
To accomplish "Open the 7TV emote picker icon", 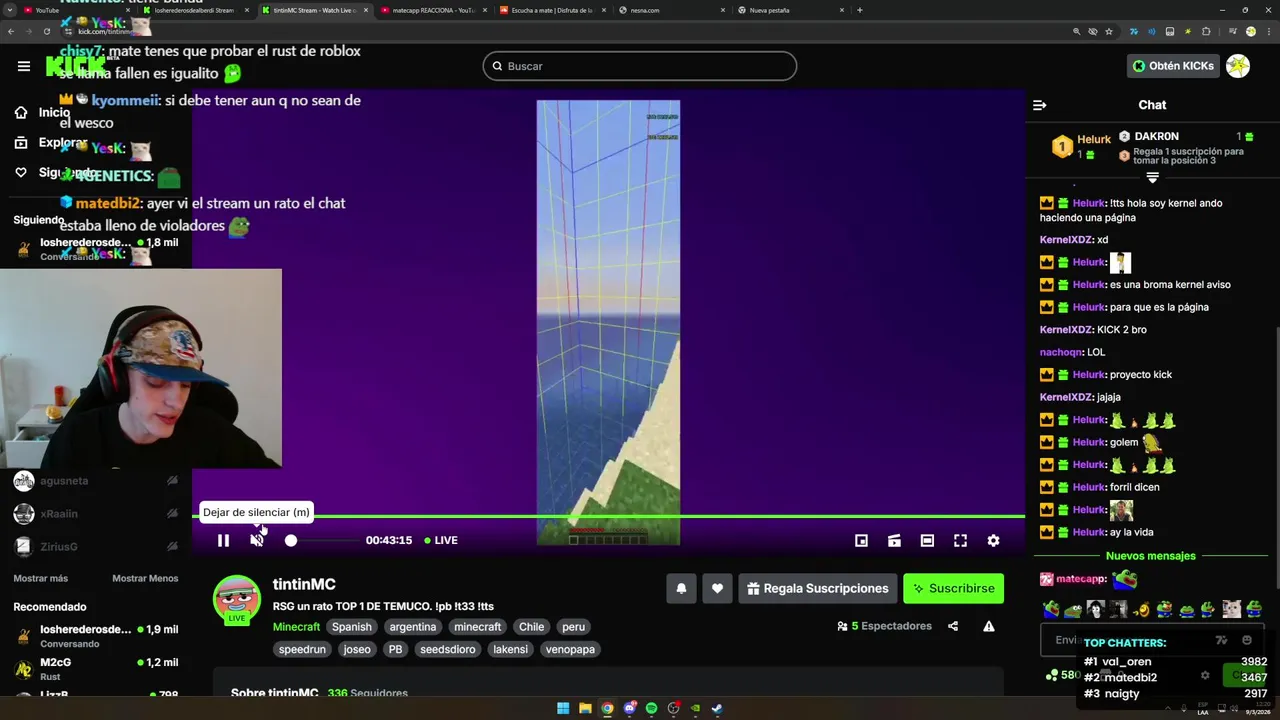I will point(1221,640).
